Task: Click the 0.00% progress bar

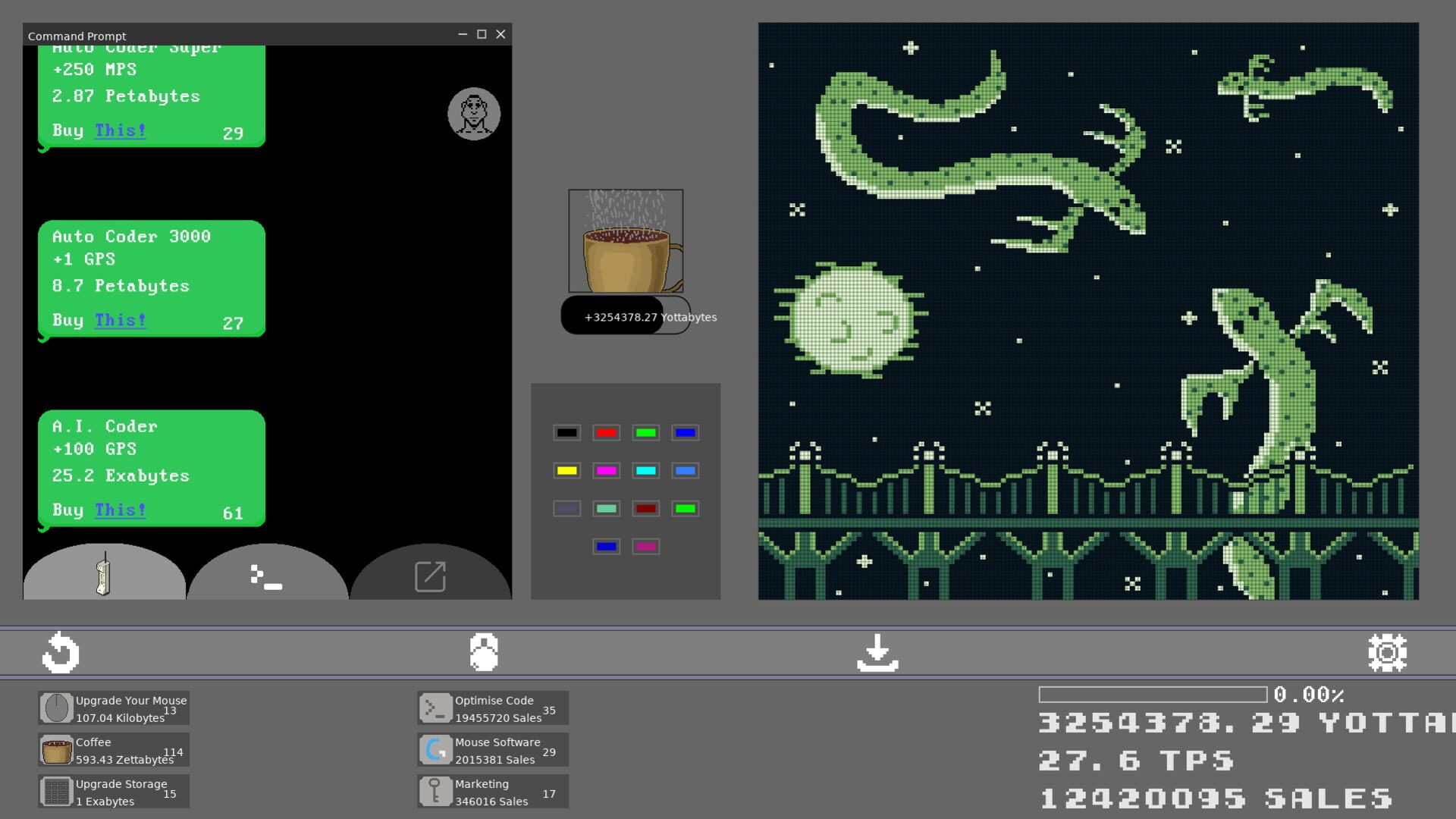Action: (1154, 692)
